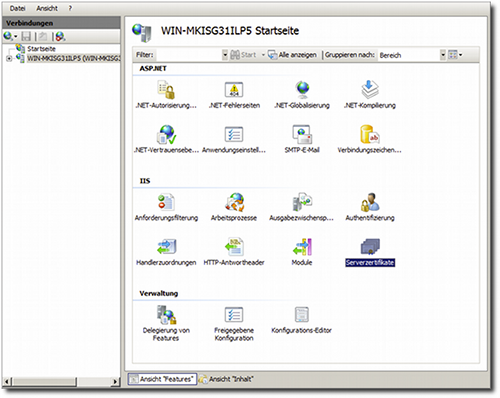This screenshot has width=500, height=398.
Task: Click Alle anzeigen button
Action: (x=292, y=55)
